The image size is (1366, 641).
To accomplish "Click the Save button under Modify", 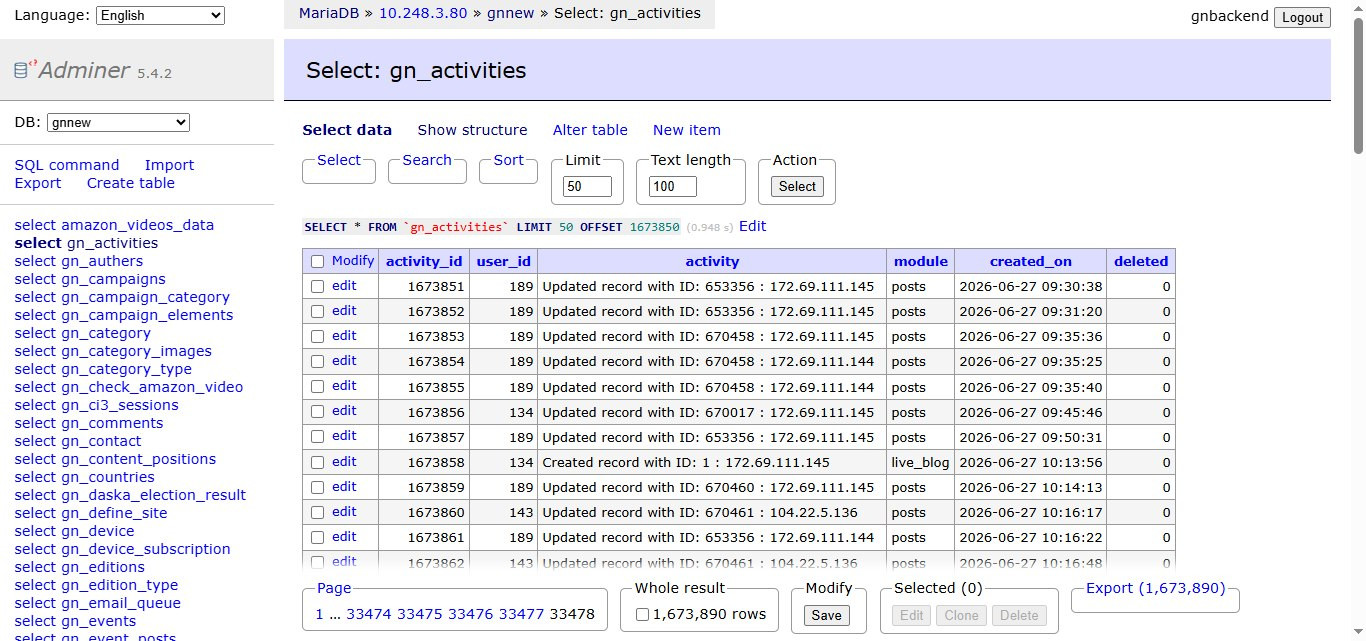I will click(826, 615).
